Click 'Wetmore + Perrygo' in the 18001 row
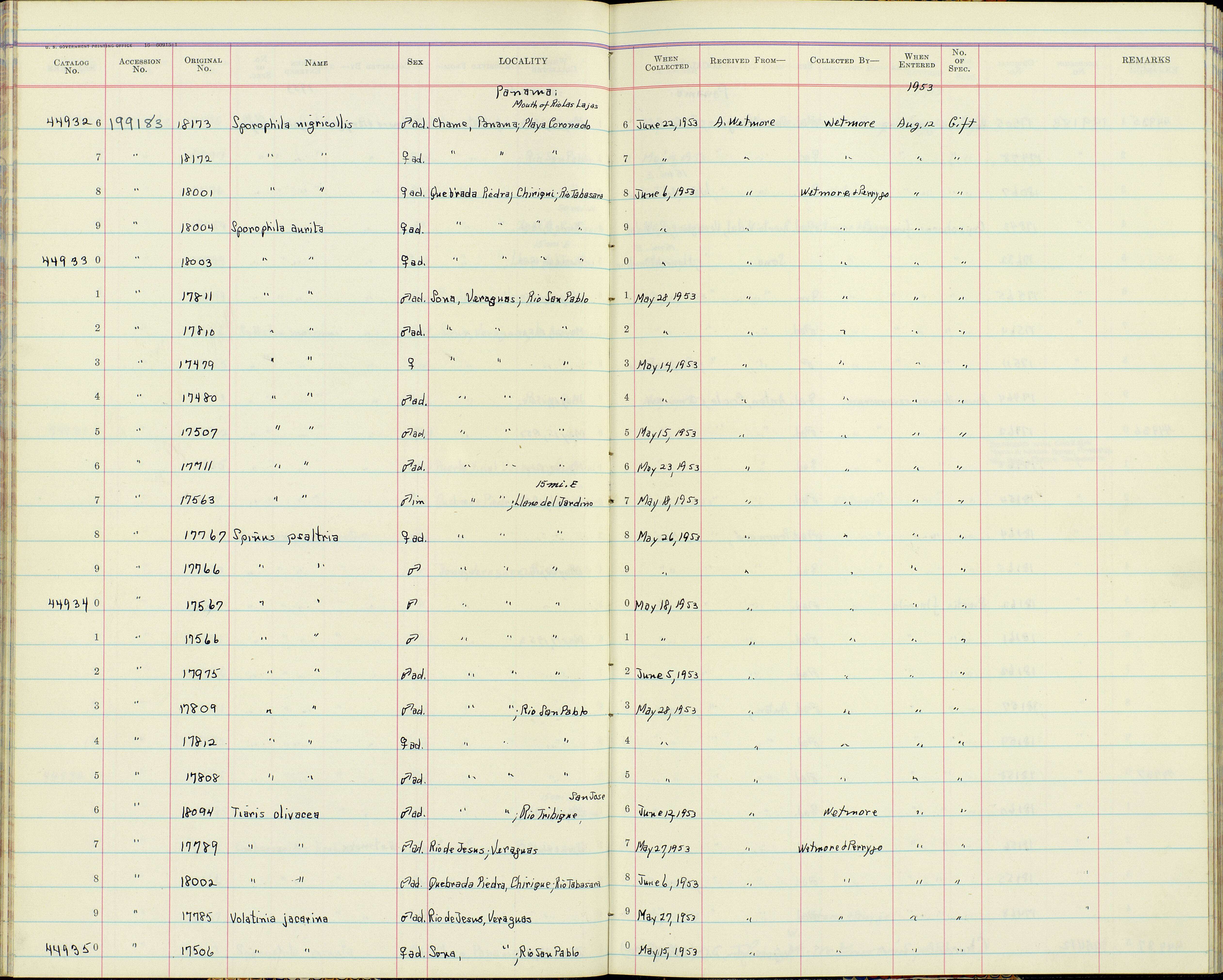Viewport: 1223px width, 980px height. pos(844,193)
